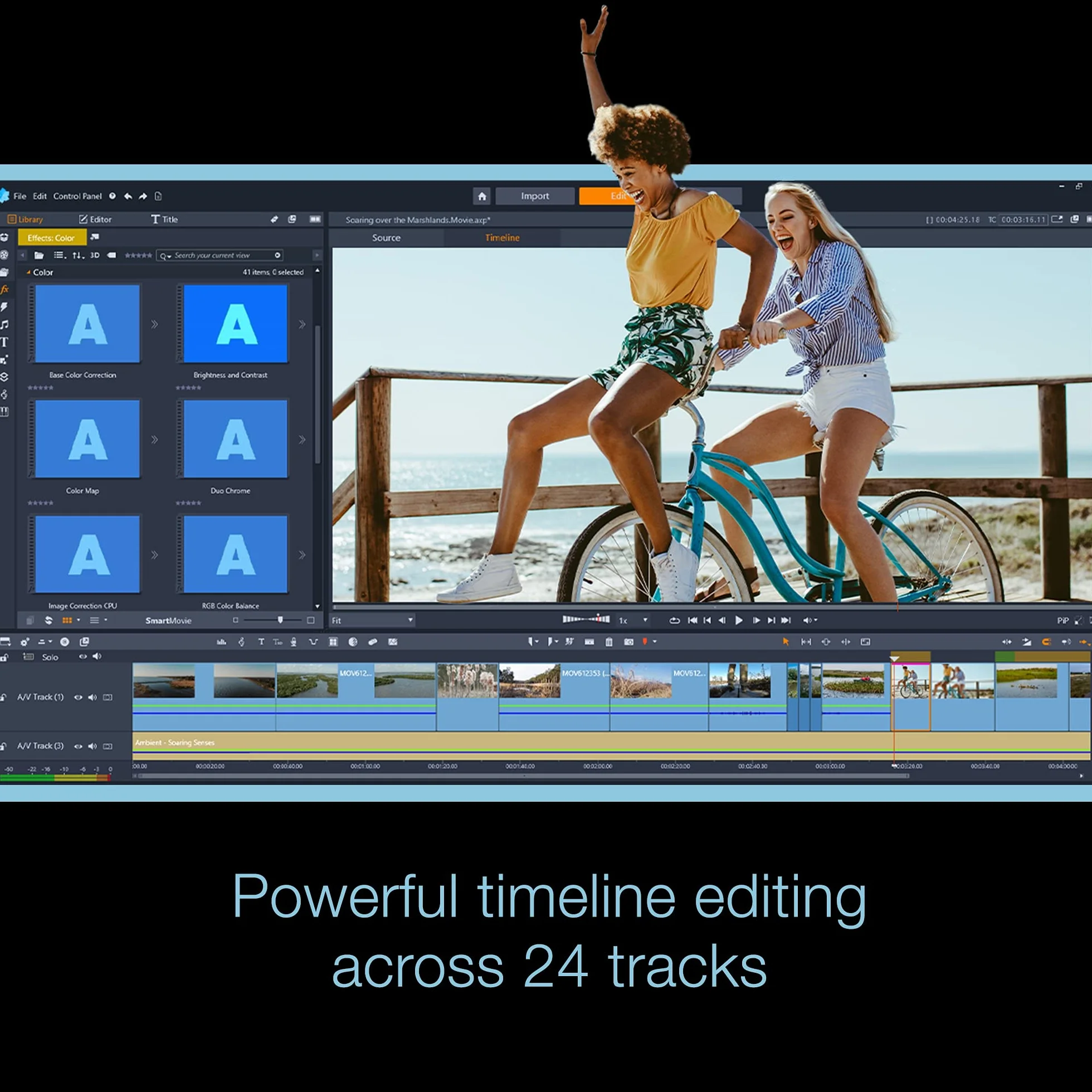Toggle the eye icon in the Solo header row
This screenshot has height=1092, width=1092.
coord(82,657)
